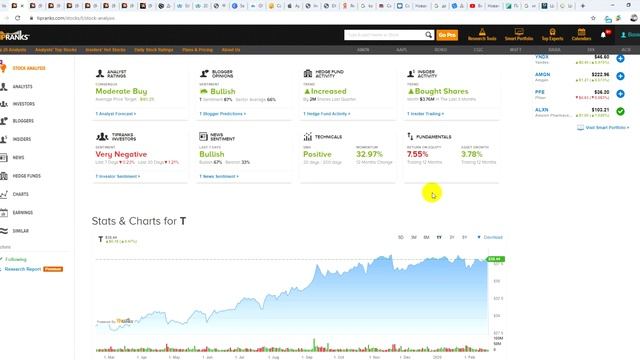640x360 pixels.
Task: Click the search magnifier icon
Action: click(428, 35)
